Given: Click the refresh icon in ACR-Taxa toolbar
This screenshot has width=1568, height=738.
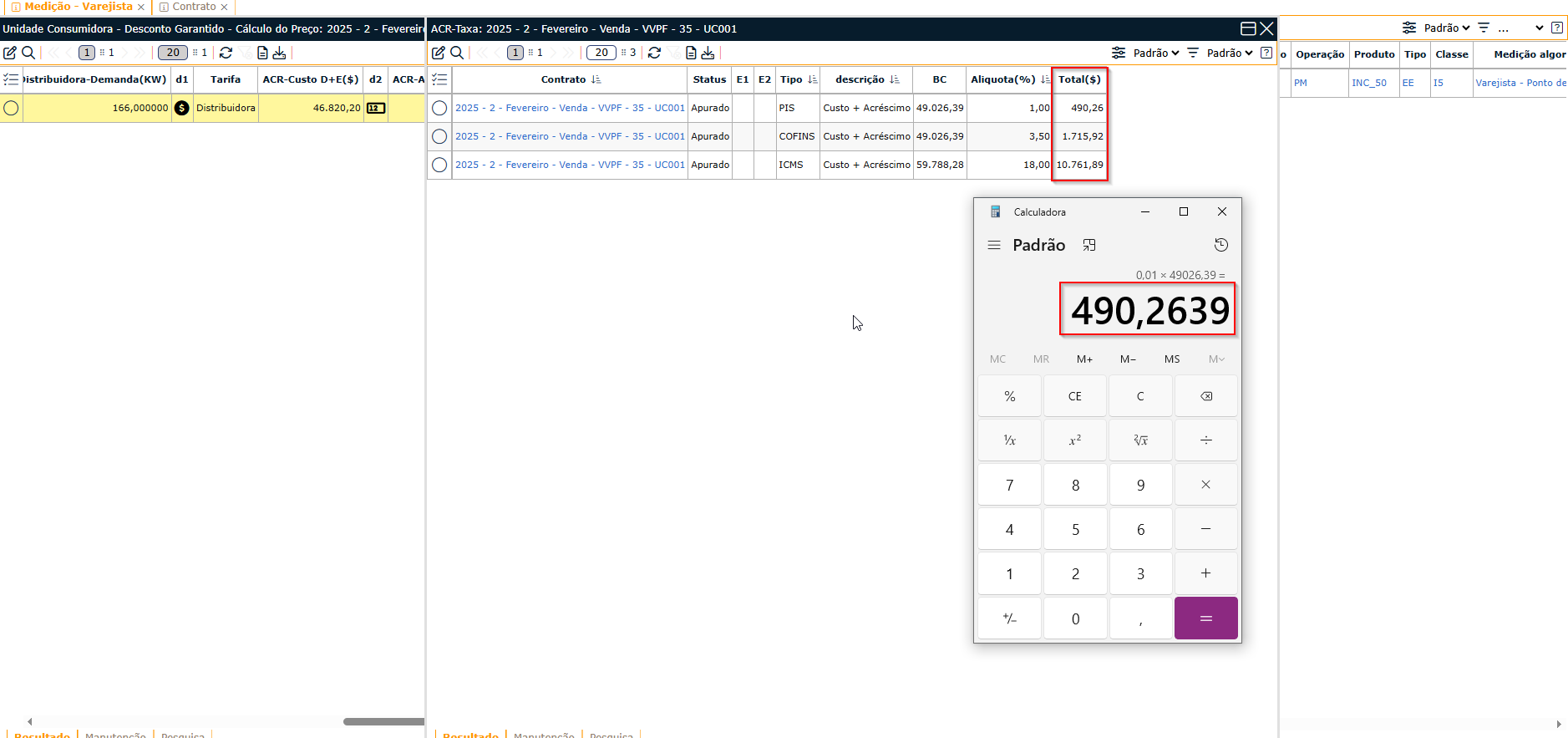Looking at the screenshot, I should click(x=654, y=53).
